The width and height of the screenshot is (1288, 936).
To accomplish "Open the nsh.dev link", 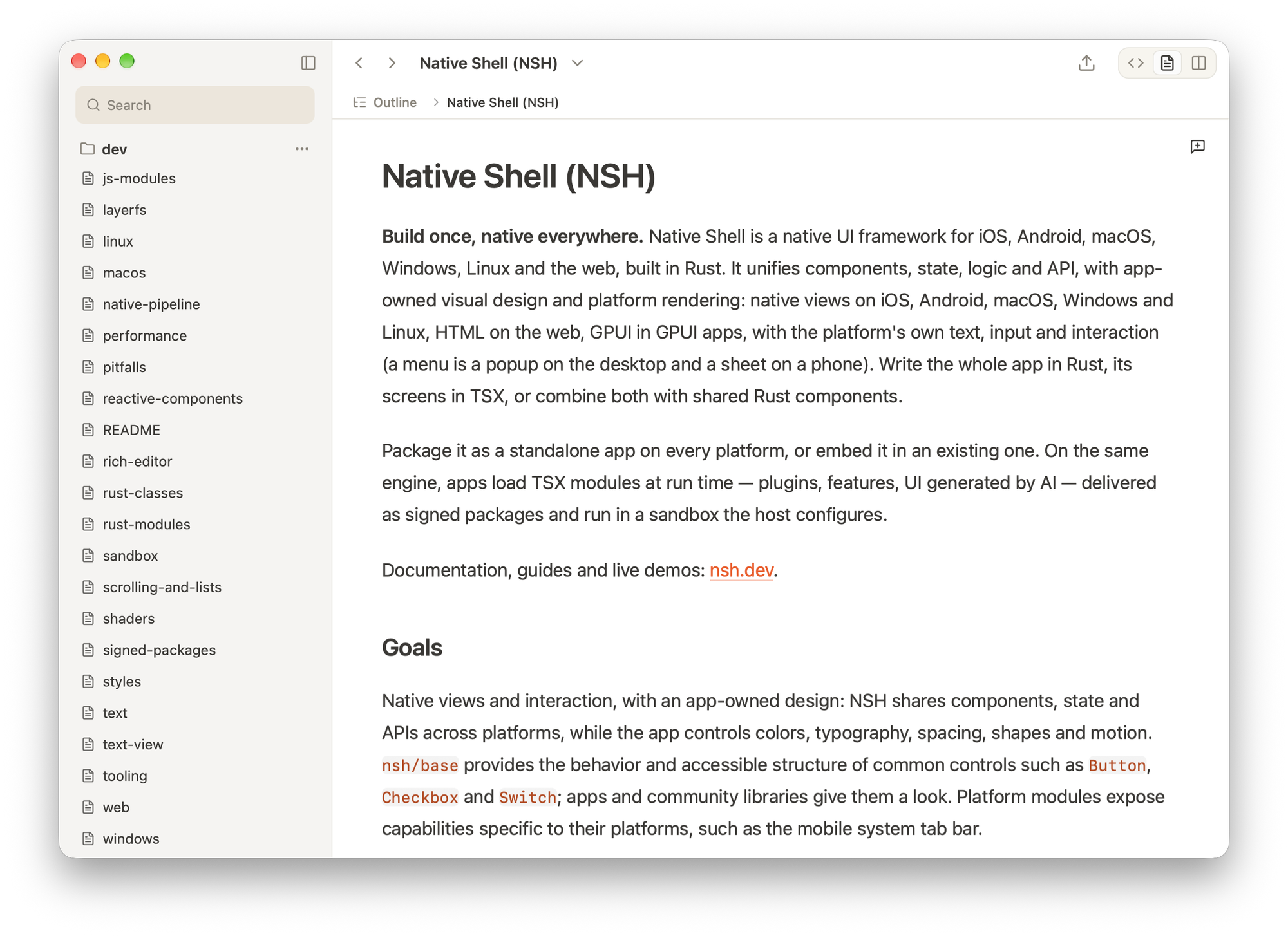I will coord(741,570).
